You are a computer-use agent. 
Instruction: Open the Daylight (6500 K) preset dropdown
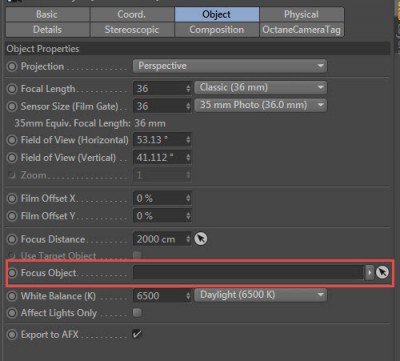pyautogui.click(x=260, y=295)
